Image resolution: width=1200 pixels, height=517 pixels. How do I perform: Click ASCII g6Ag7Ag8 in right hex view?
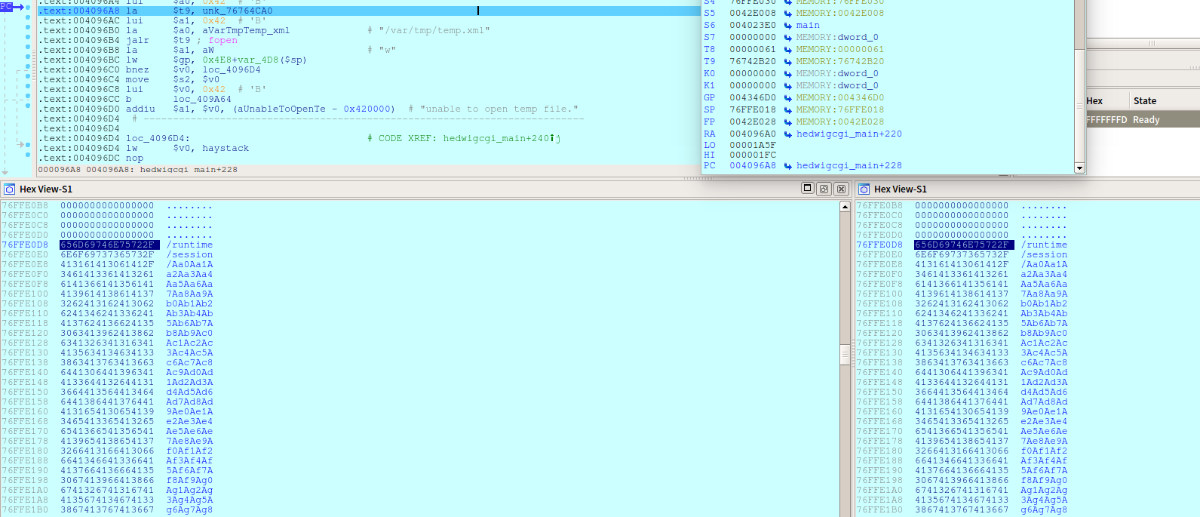[1044, 510]
